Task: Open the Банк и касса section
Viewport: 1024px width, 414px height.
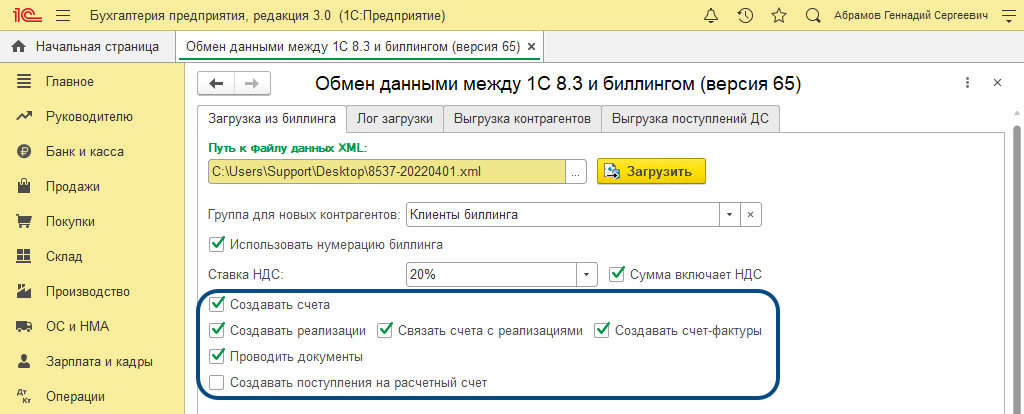Action: pyautogui.click(x=85, y=151)
